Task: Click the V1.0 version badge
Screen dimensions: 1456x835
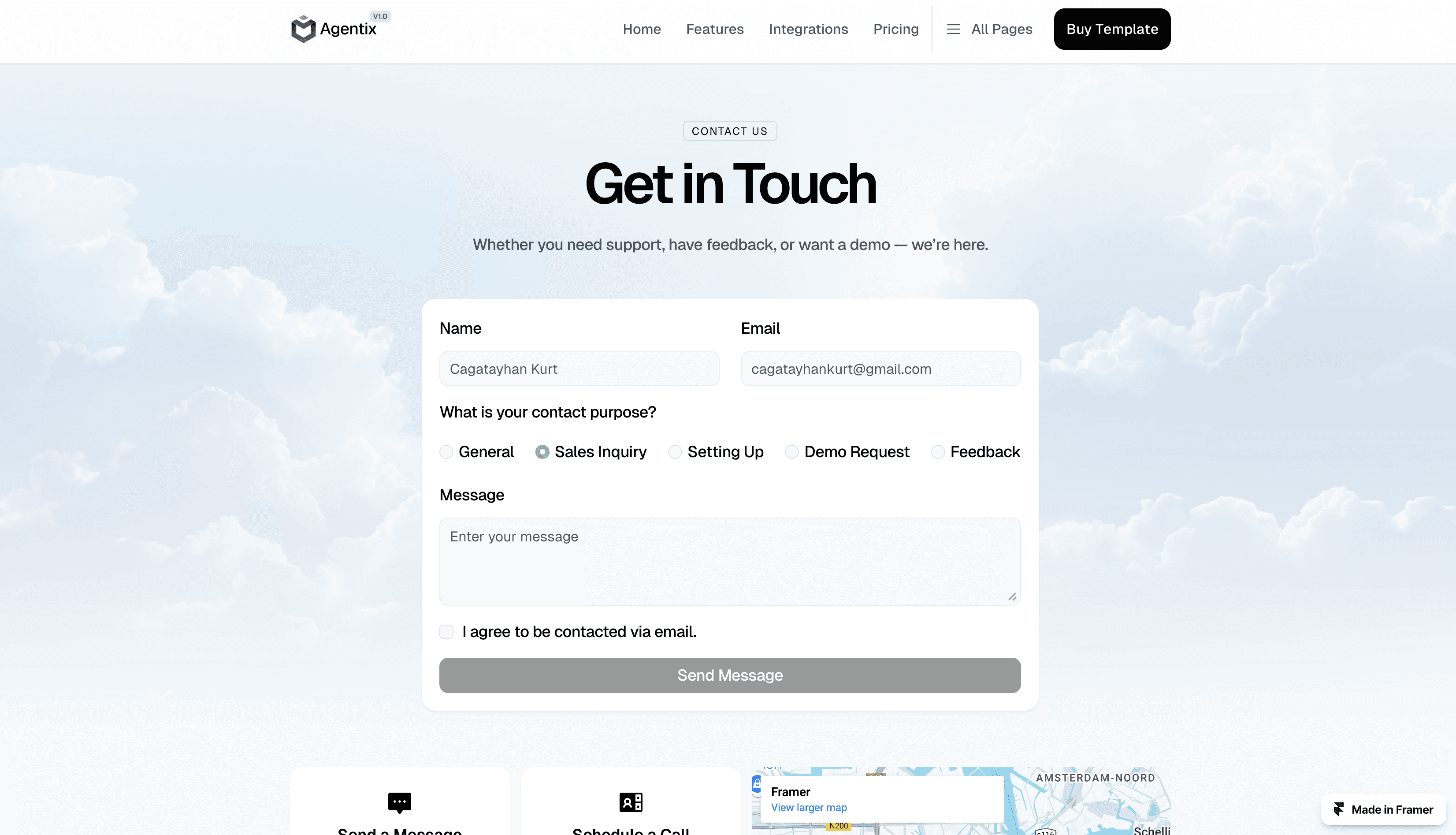Action: (380, 16)
